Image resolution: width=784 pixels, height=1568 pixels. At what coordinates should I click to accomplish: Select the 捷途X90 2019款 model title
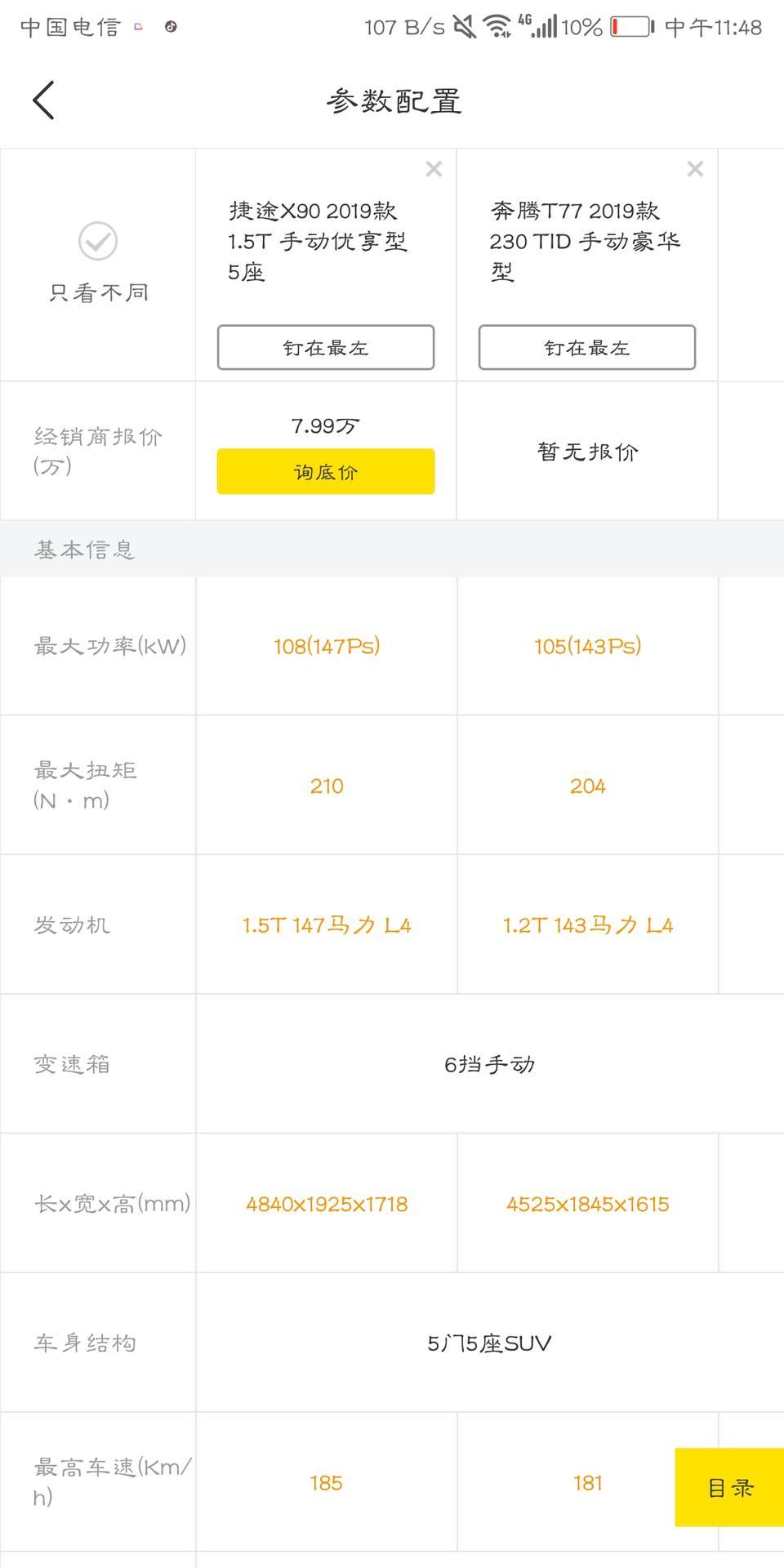click(x=318, y=242)
